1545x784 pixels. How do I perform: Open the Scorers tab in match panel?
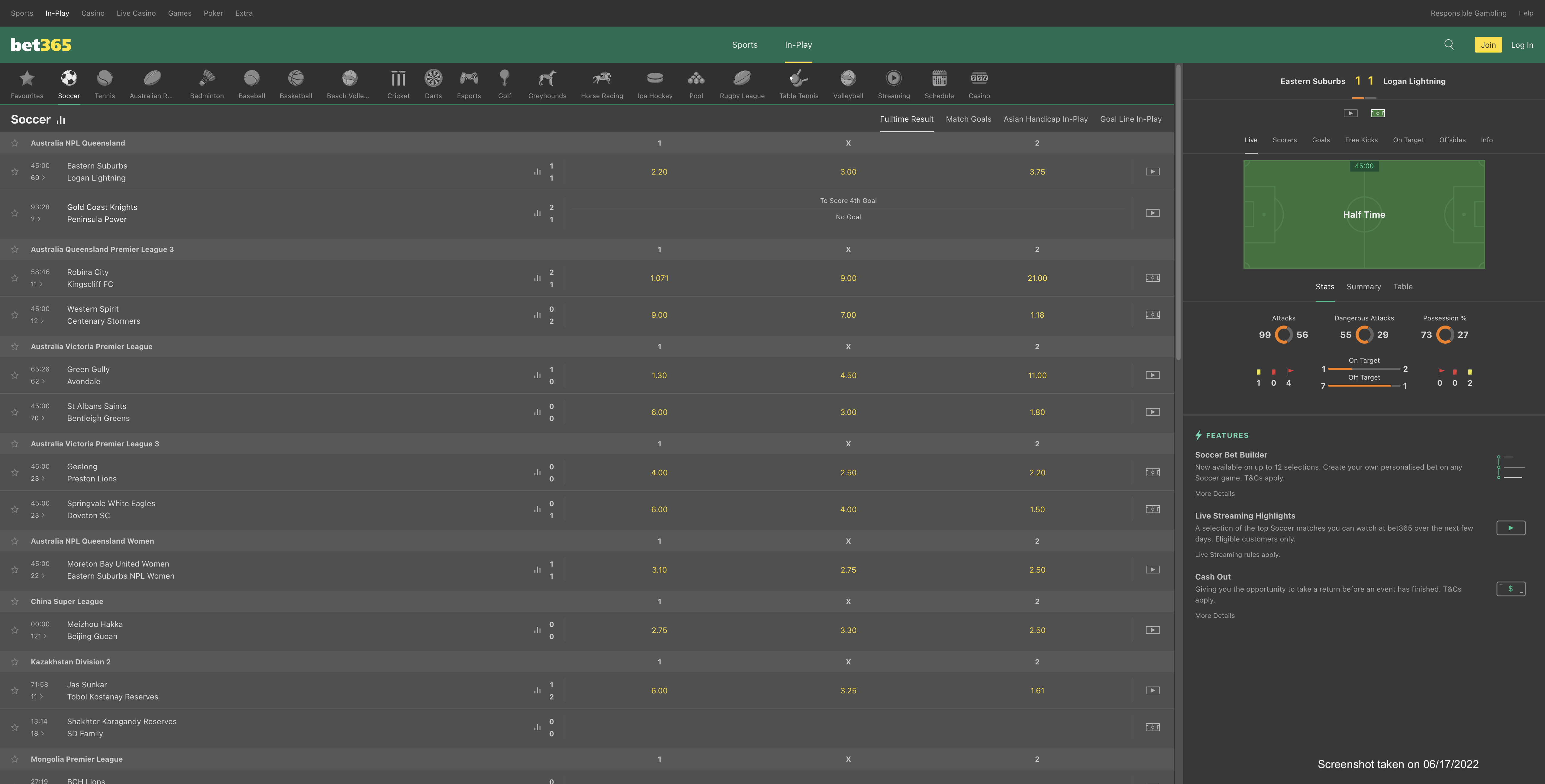click(1285, 140)
